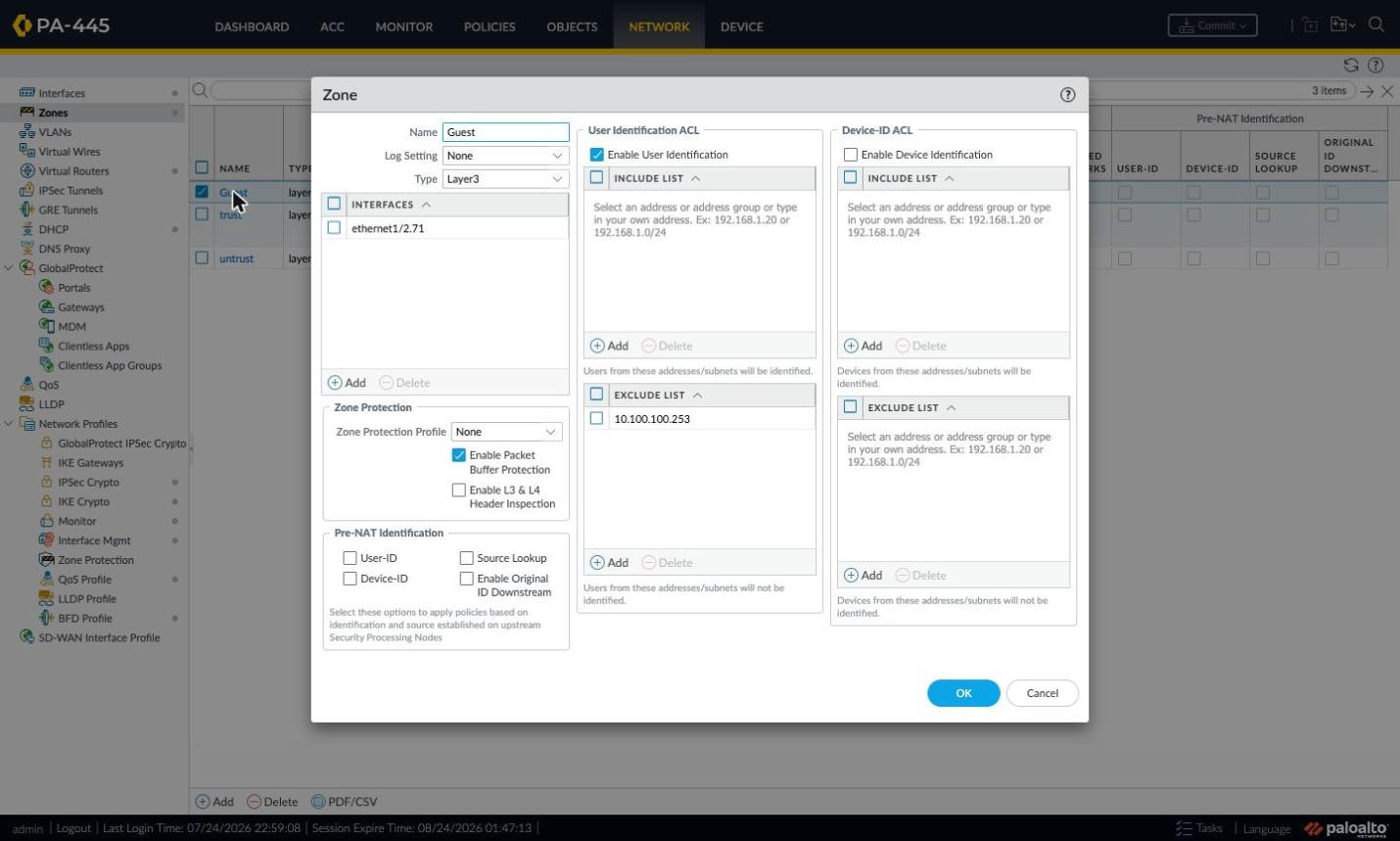Open GlobalProtect Gateways
This screenshot has height=841, width=1400.
click(80, 307)
